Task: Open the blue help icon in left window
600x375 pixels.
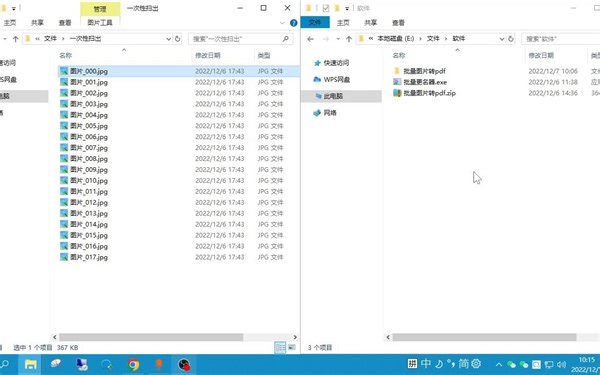Action: tap(293, 23)
